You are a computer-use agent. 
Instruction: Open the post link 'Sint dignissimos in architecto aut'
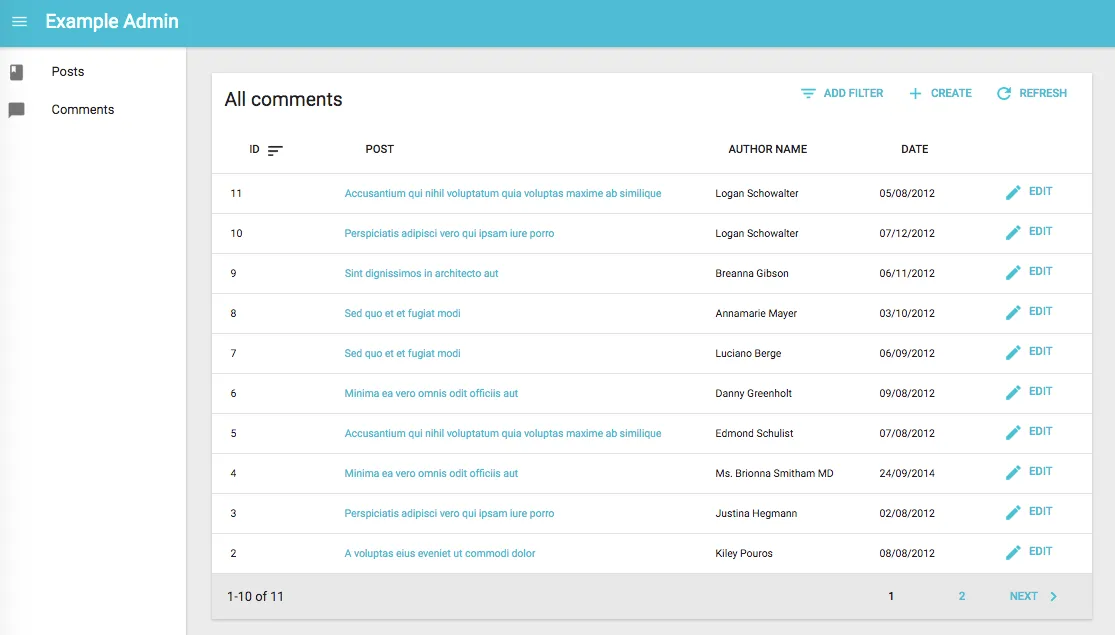pyautogui.click(x=421, y=273)
